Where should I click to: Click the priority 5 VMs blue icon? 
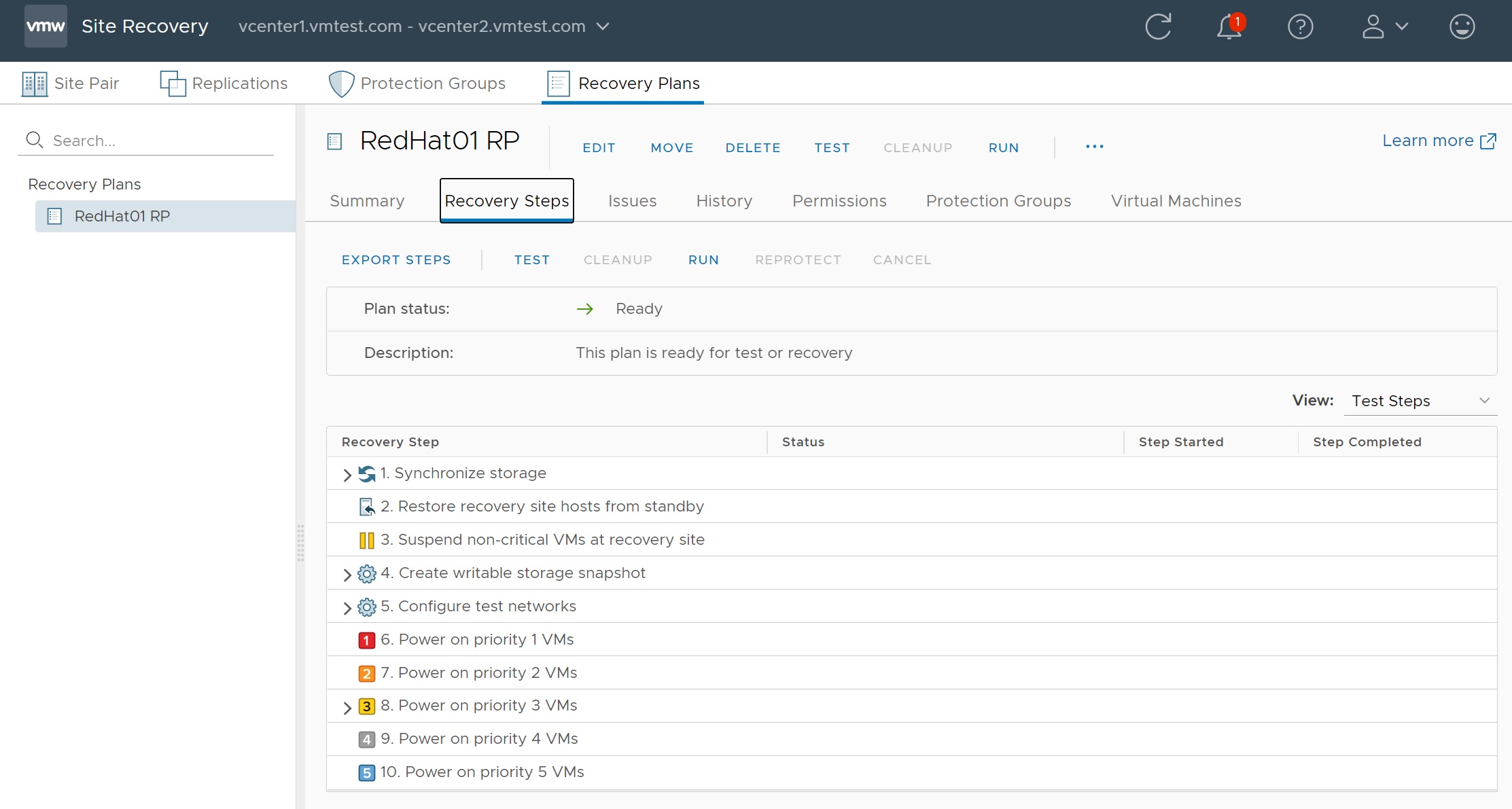point(366,772)
